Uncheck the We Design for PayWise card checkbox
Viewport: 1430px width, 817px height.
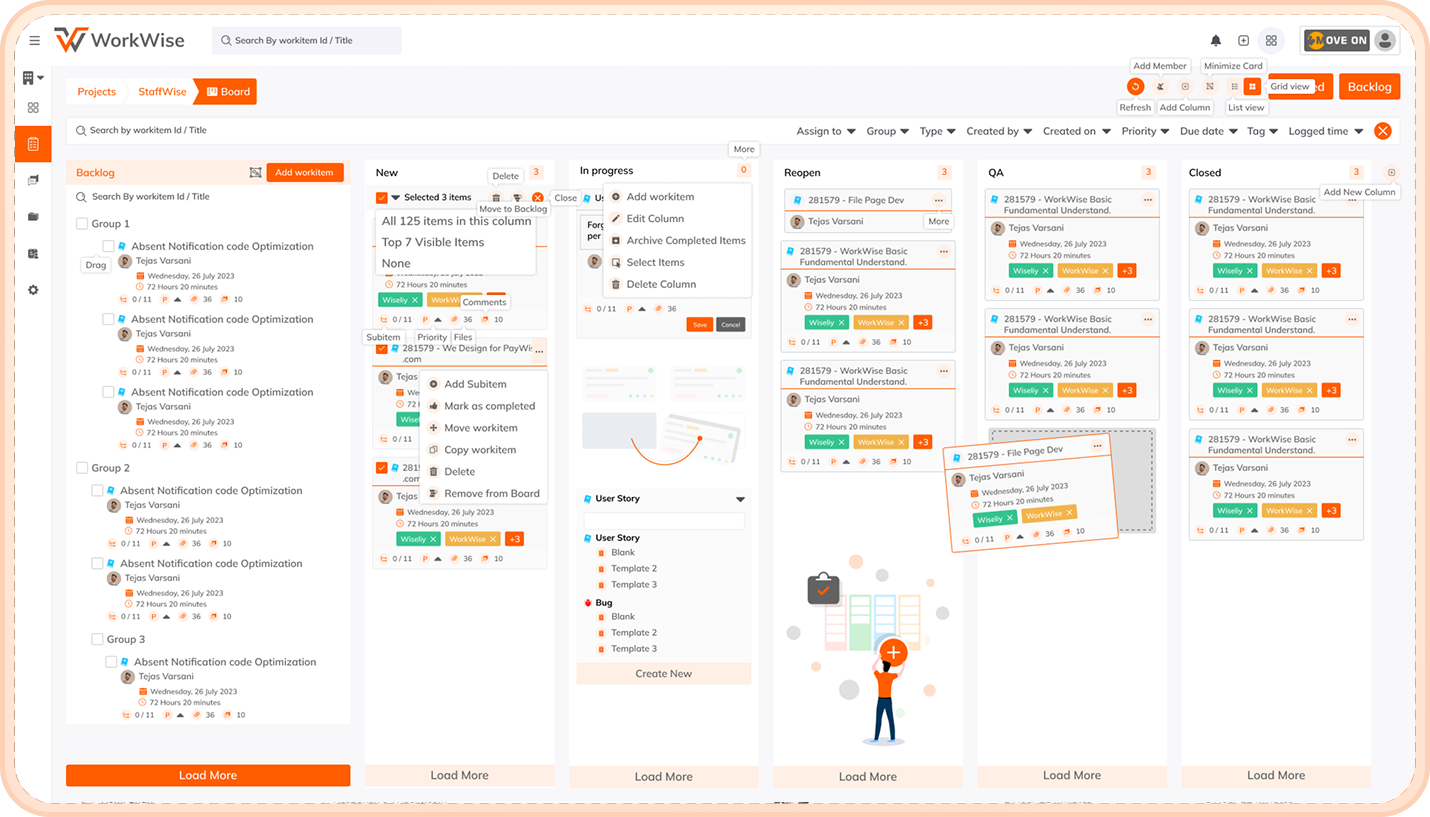coord(382,349)
